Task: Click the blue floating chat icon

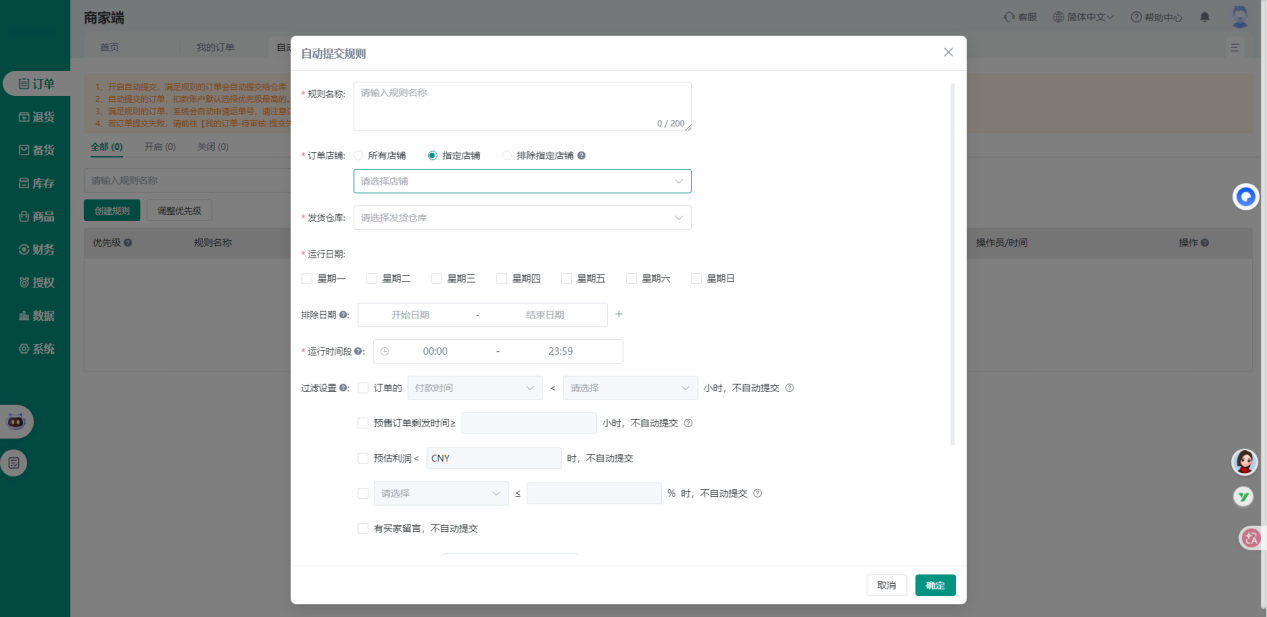Action: tap(1245, 197)
